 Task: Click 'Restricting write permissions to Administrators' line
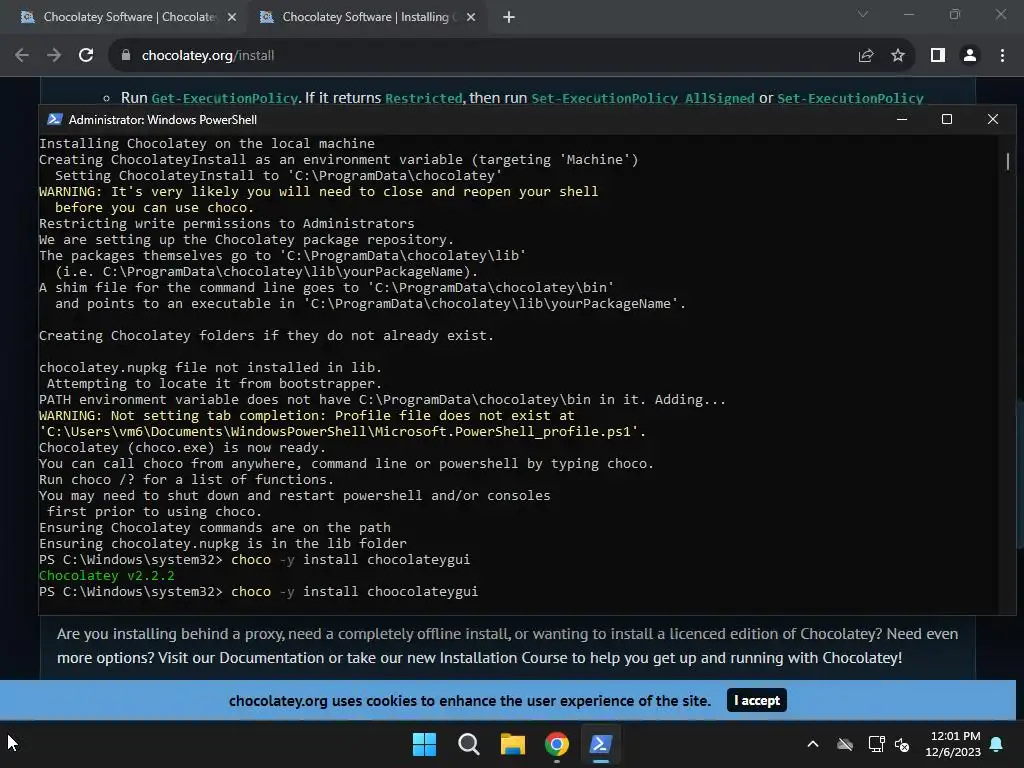[226, 223]
